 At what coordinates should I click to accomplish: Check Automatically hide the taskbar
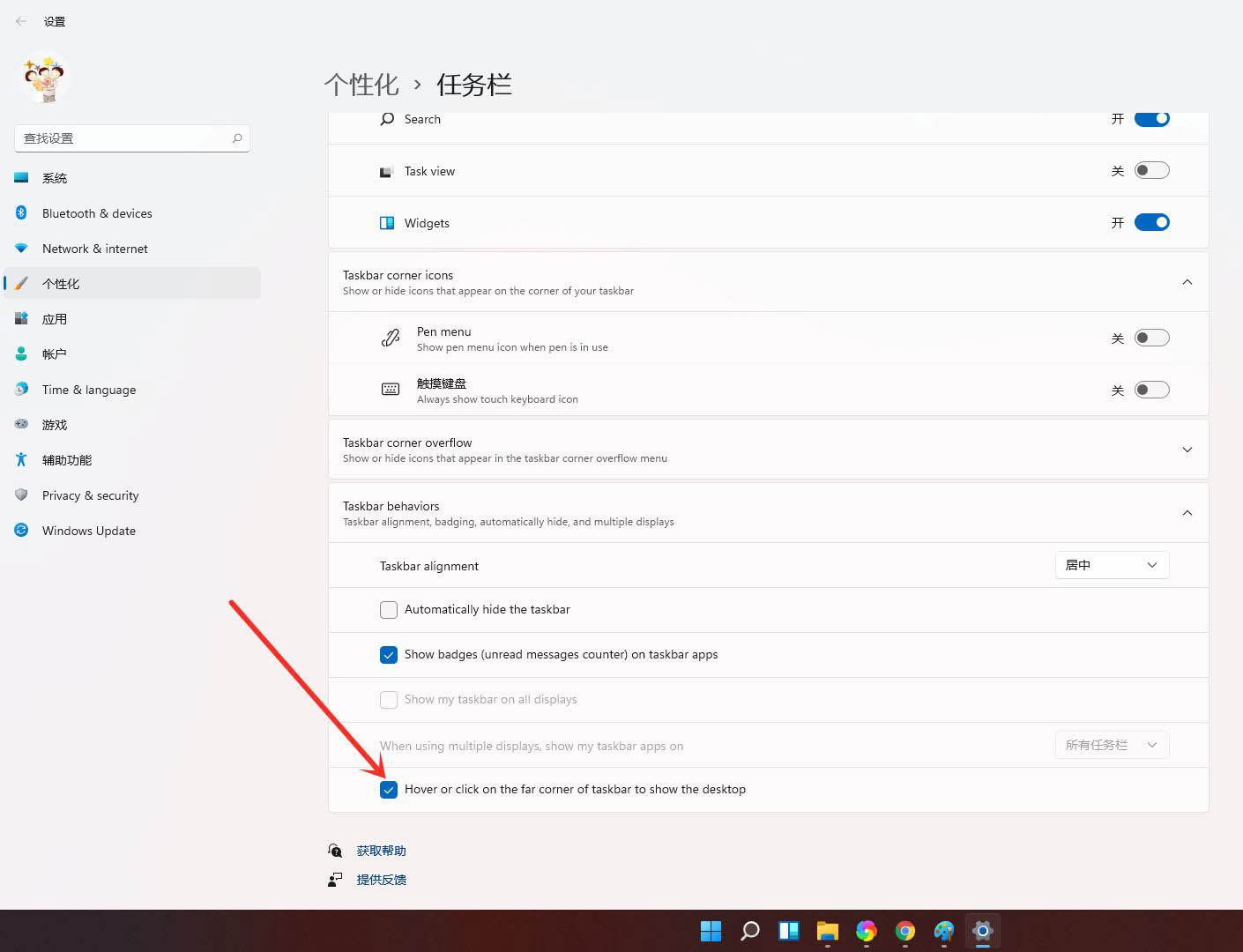click(x=389, y=609)
